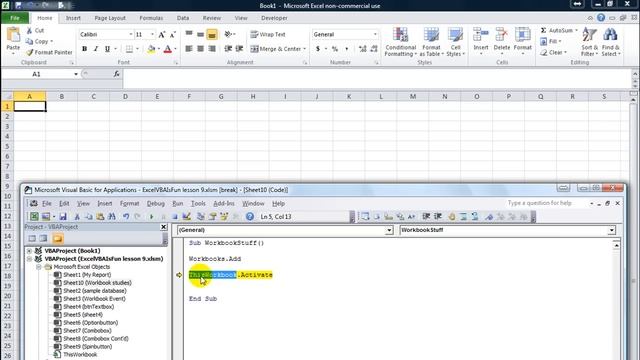The image size is (640, 360).
Task: Click the VBA toolbar Save icon
Action: tap(63, 217)
